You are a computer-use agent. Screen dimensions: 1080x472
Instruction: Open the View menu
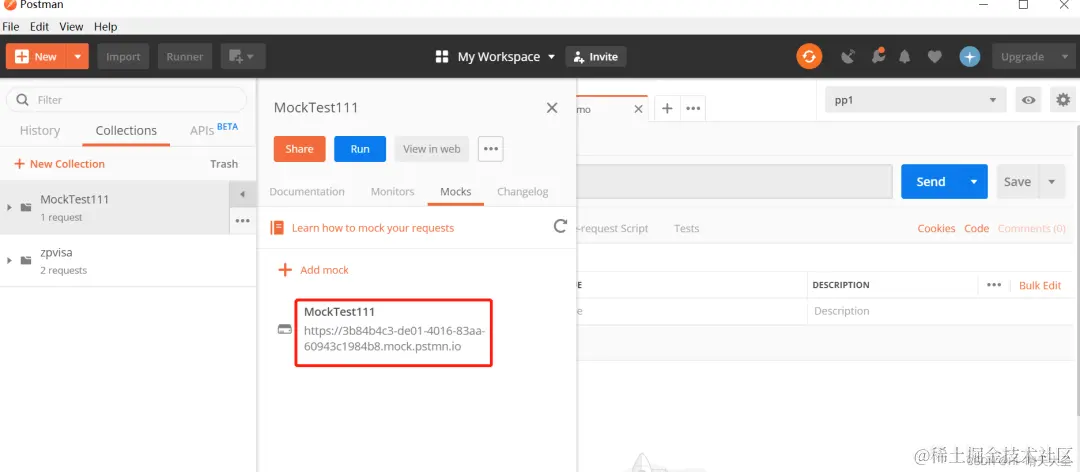[71, 26]
